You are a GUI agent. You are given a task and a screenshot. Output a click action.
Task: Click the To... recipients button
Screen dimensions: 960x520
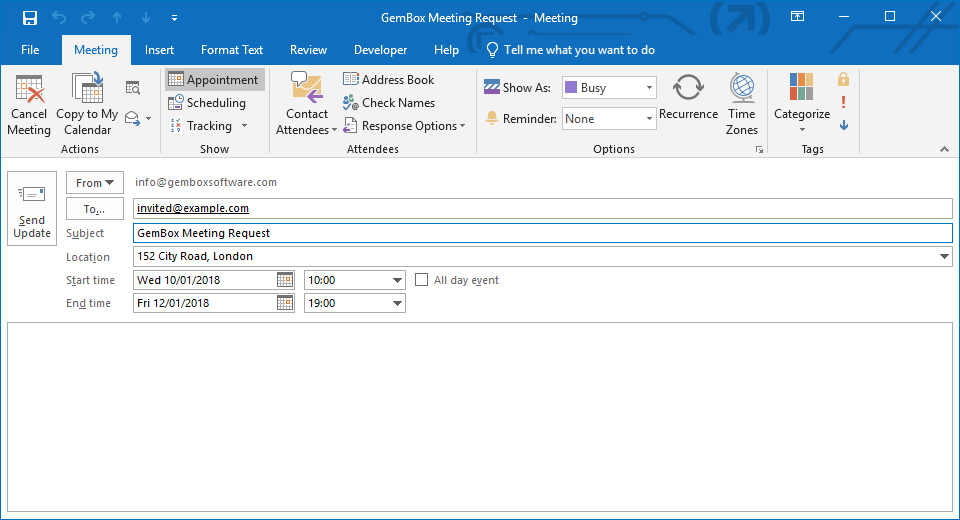click(95, 209)
